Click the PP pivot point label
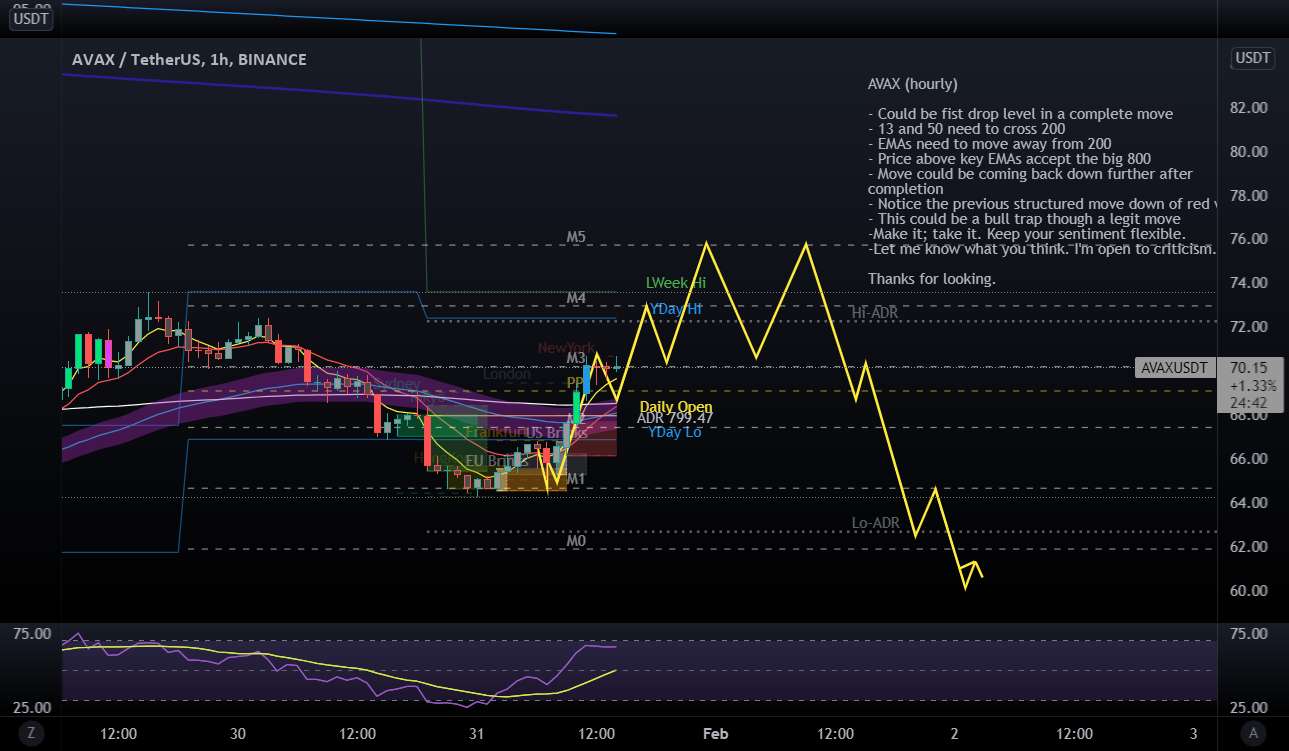 [x=575, y=383]
